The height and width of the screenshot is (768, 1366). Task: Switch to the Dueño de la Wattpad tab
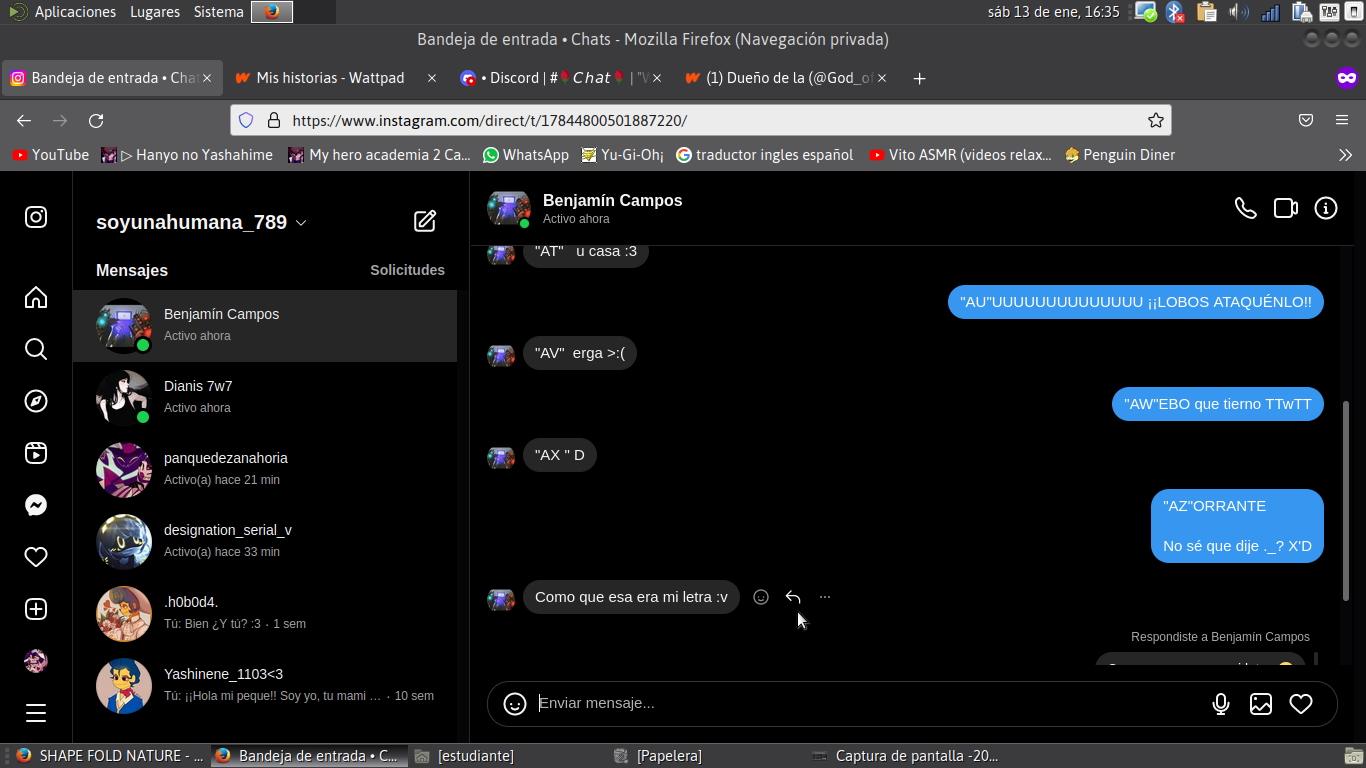tap(787, 78)
